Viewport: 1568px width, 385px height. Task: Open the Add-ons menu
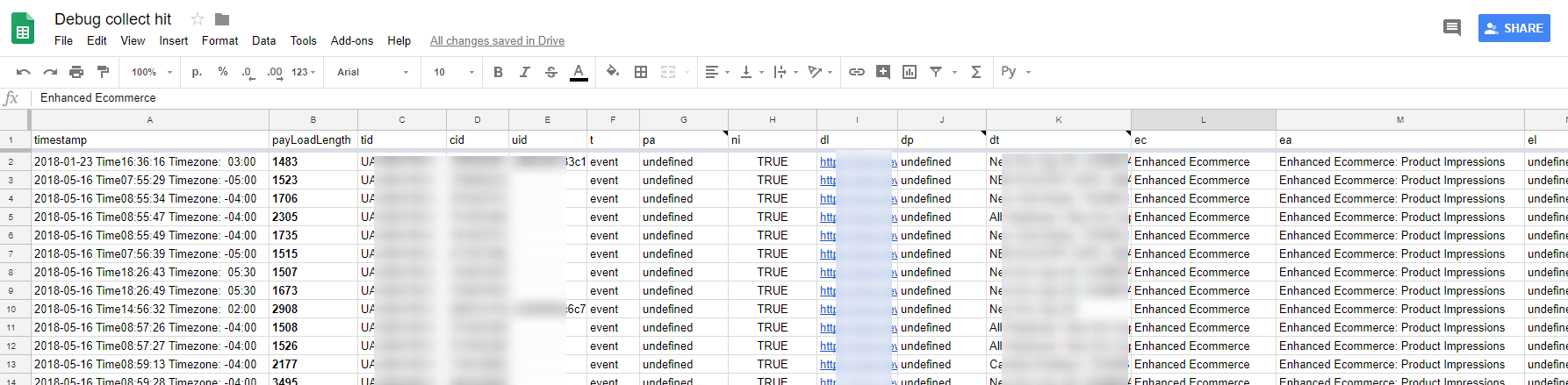click(351, 40)
